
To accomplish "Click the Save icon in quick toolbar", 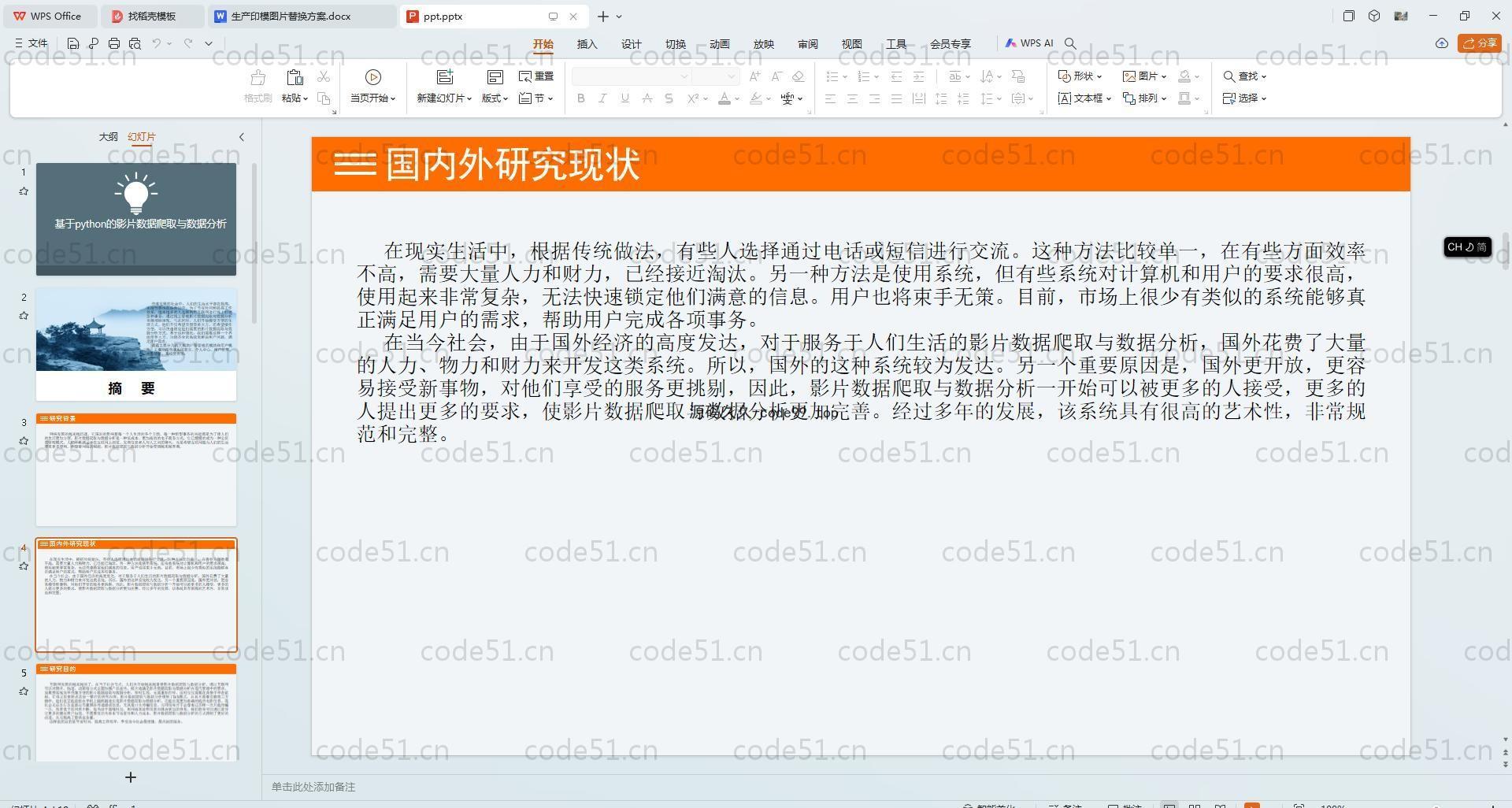I will click(72, 43).
